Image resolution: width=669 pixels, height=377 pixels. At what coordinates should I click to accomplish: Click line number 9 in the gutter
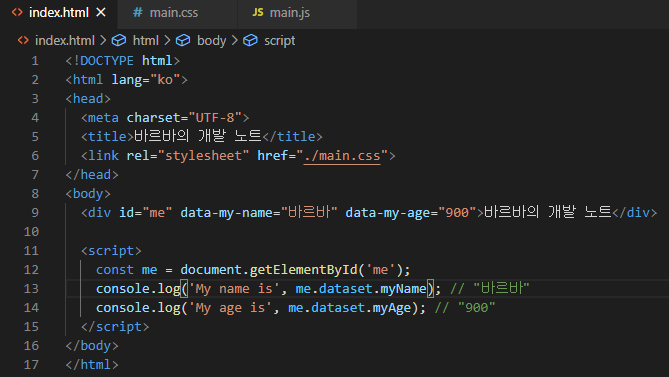coord(35,213)
